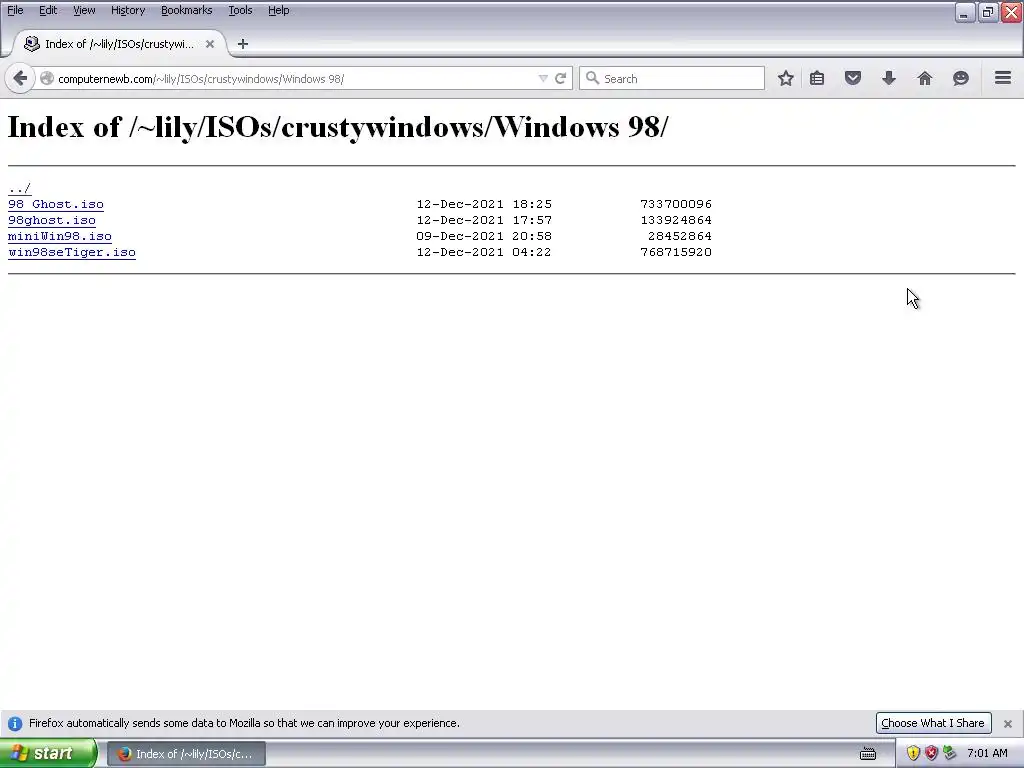Open the Downloads arrow icon
The image size is (1024, 768).
point(889,78)
